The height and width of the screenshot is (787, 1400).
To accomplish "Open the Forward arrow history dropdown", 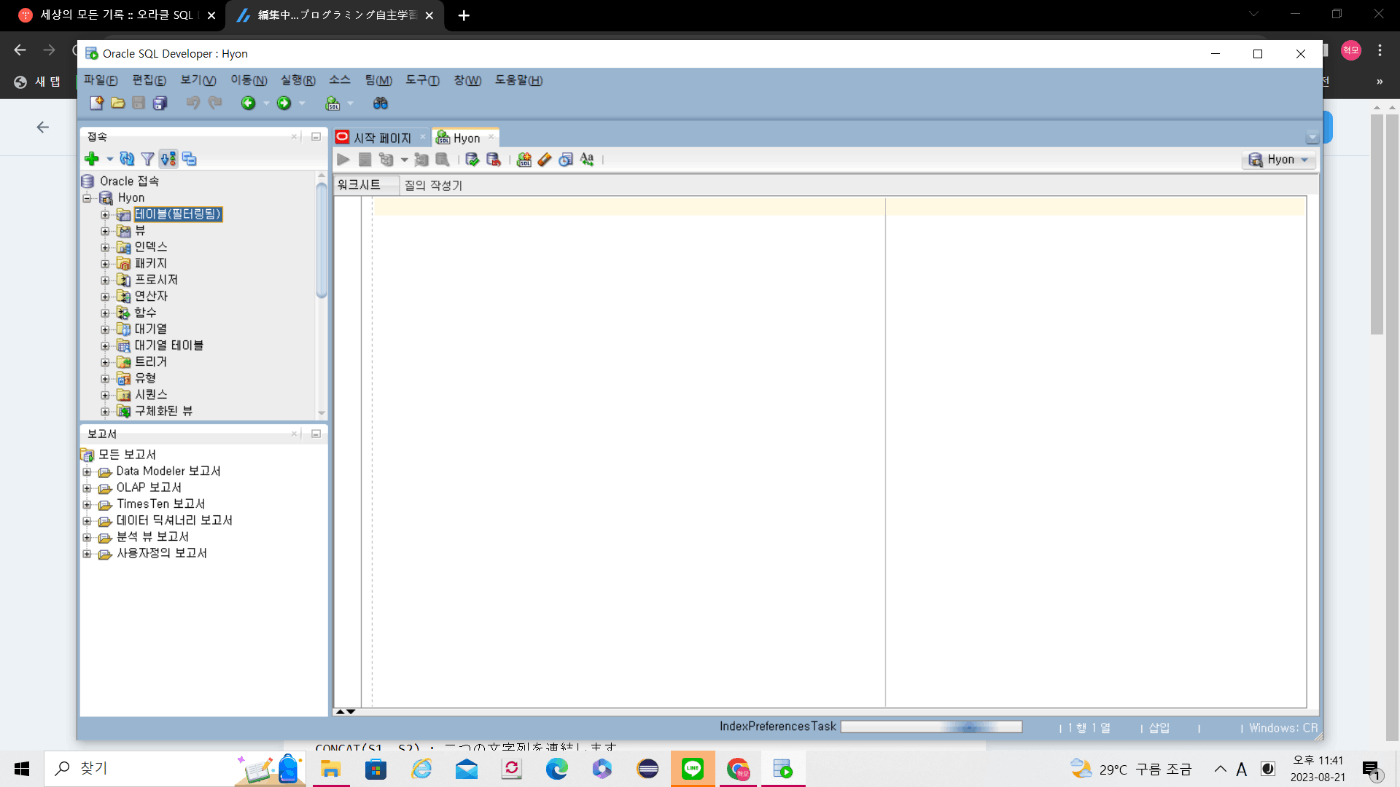I will click(x=302, y=103).
